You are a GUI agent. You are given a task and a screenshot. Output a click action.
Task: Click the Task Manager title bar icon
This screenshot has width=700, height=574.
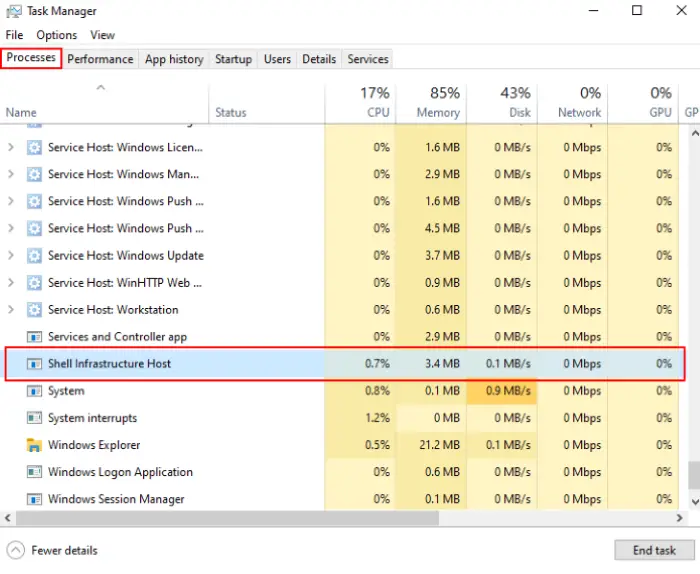click(x=13, y=11)
